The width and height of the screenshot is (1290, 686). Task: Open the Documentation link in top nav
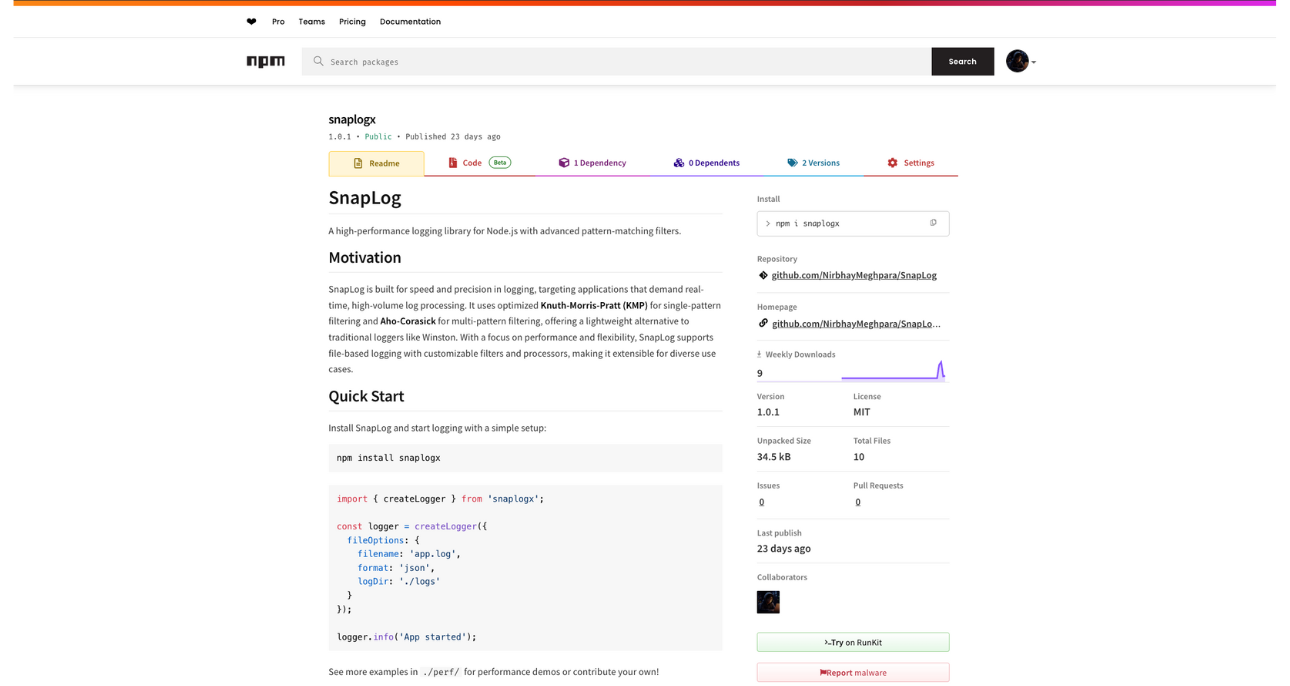coord(410,21)
